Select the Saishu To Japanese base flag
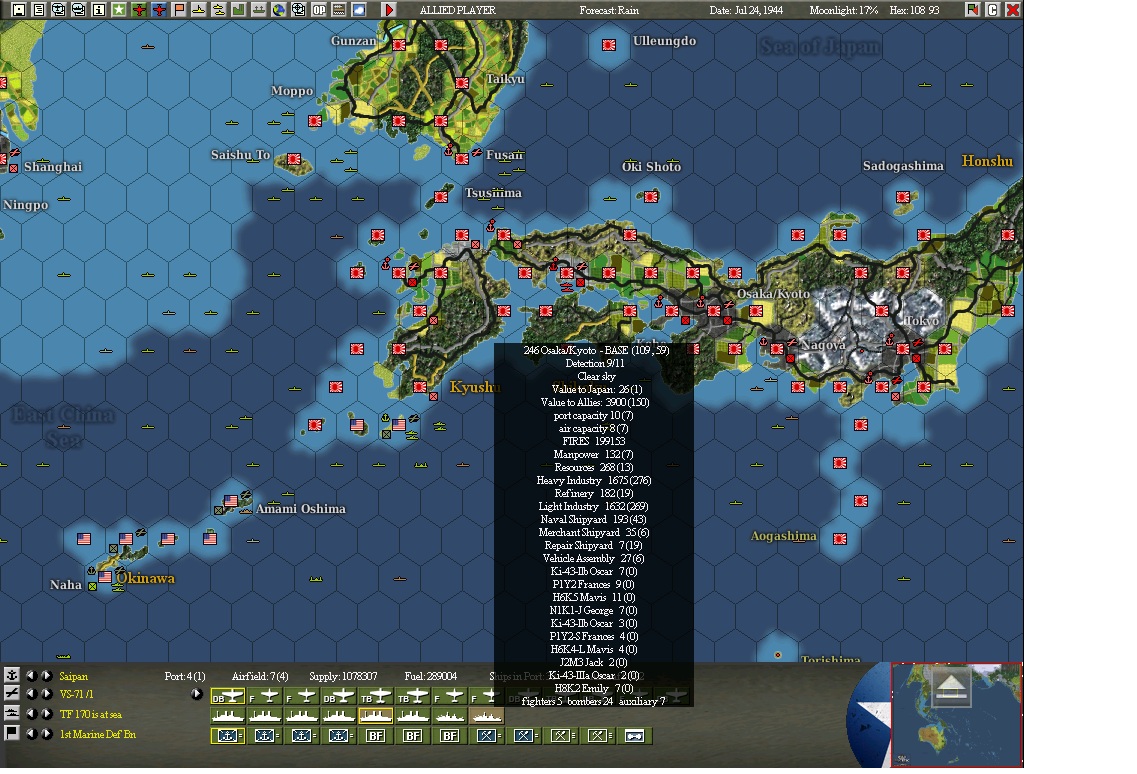This screenshot has width=1137, height=774. [x=294, y=159]
